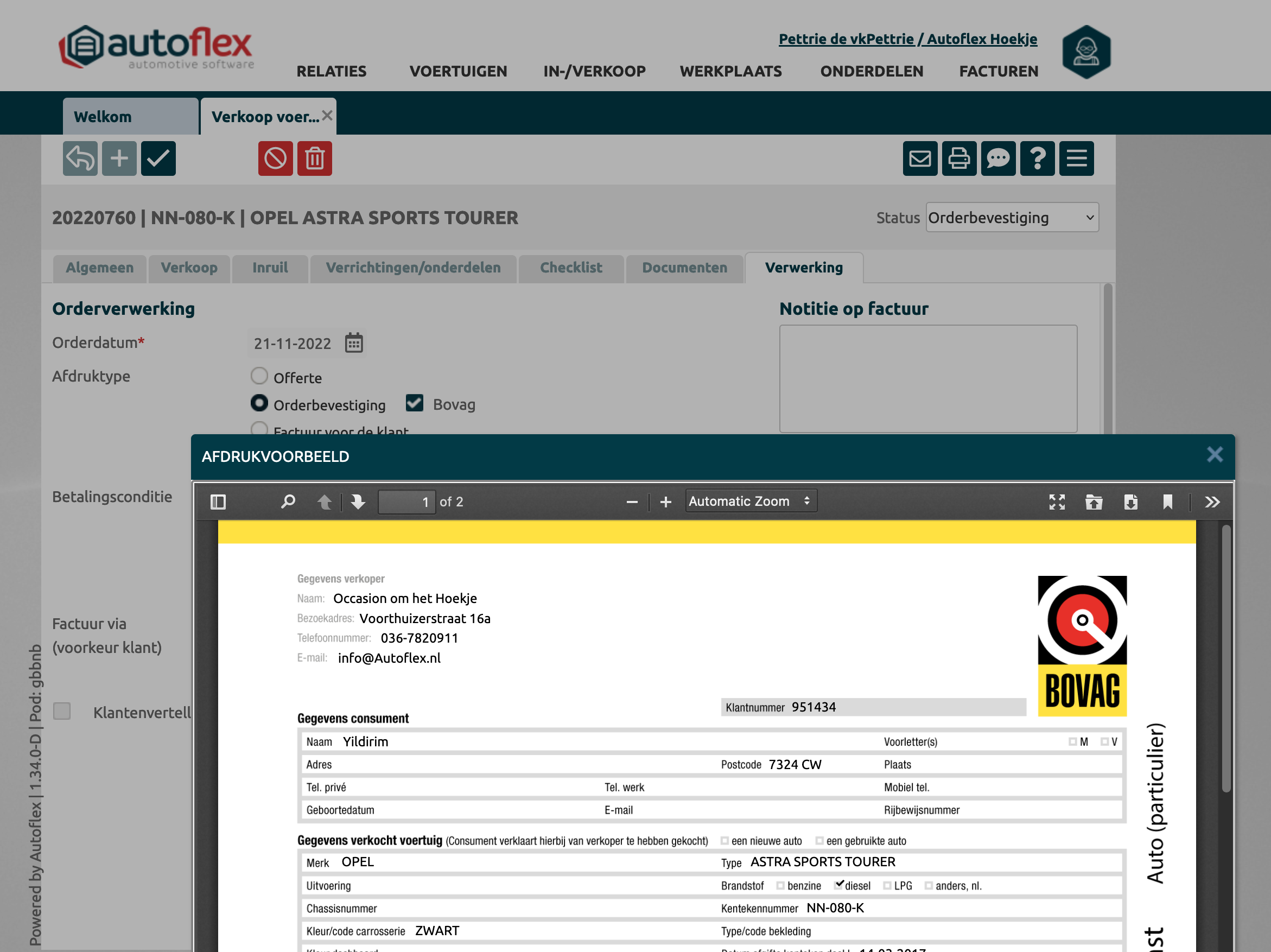Click the PDF search magnifier icon
The width and height of the screenshot is (1271, 952).
click(288, 502)
